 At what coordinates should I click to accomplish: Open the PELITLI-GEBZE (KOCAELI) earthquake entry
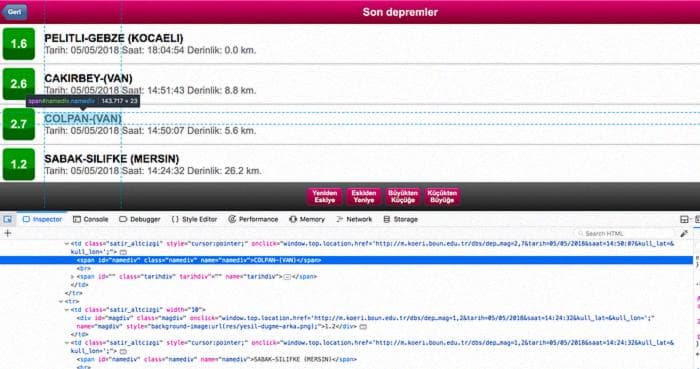coord(113,38)
